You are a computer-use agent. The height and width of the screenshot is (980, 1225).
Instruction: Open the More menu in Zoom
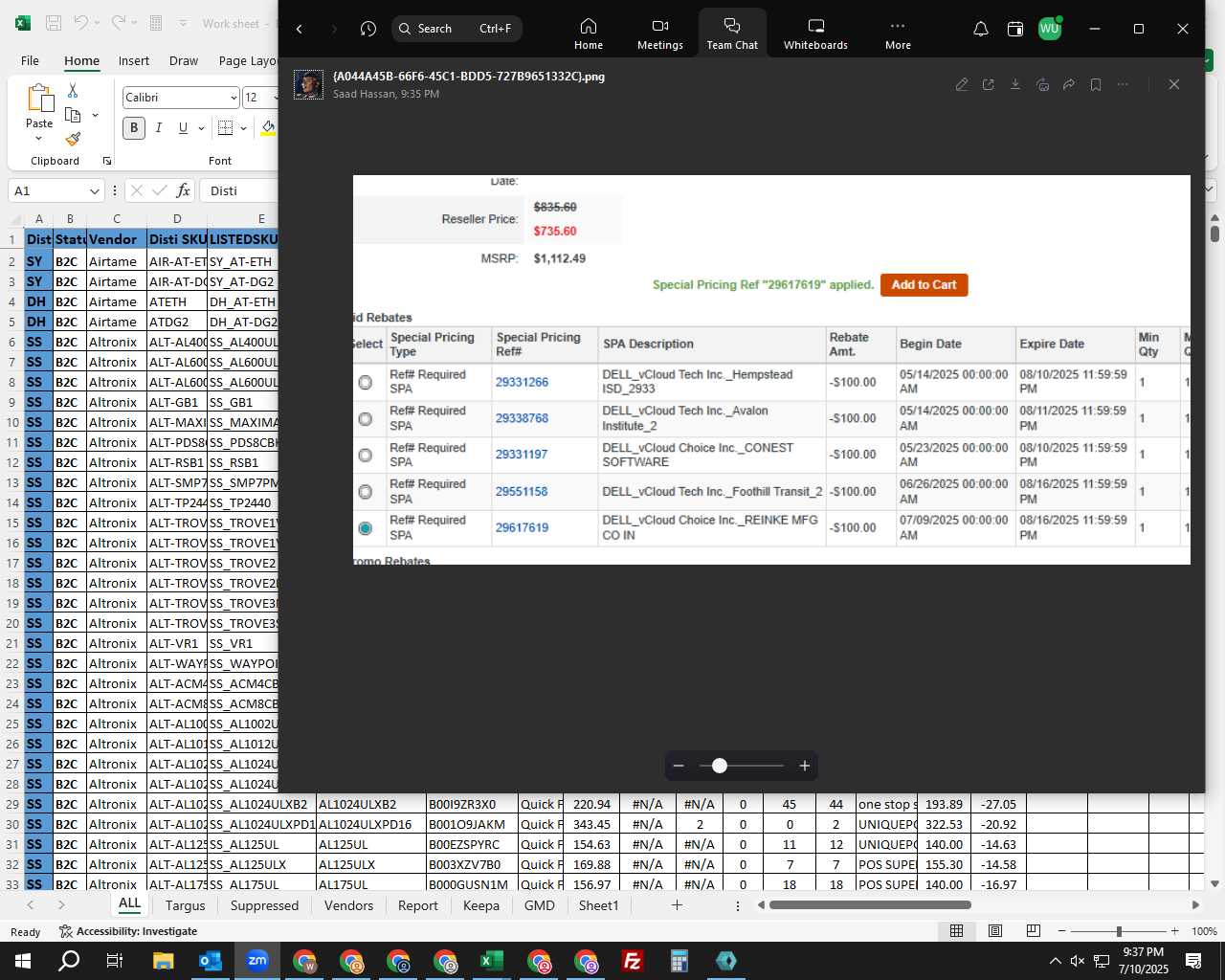coord(898,33)
